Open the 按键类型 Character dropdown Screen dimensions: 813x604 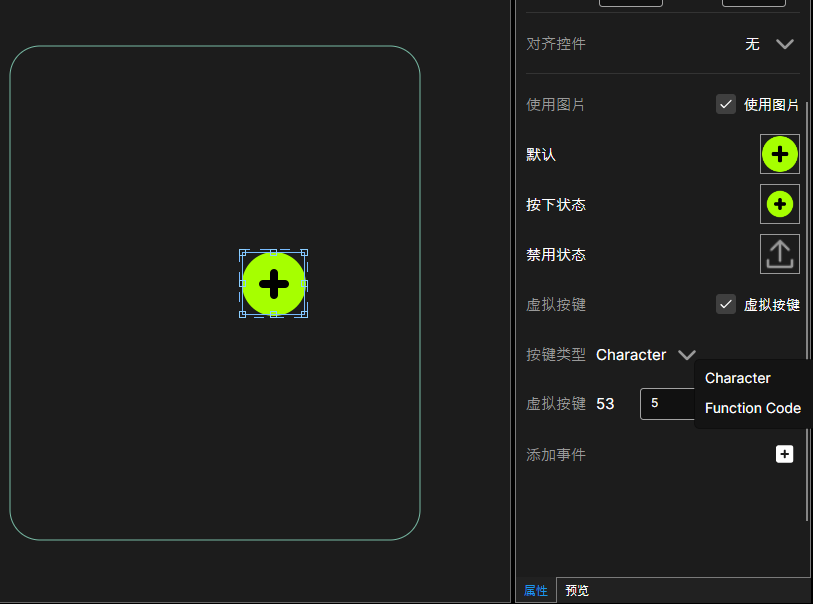pyautogui.click(x=646, y=355)
